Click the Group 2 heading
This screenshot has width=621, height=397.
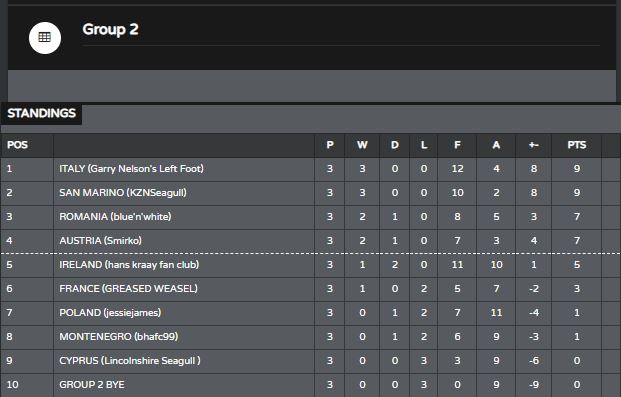point(110,29)
